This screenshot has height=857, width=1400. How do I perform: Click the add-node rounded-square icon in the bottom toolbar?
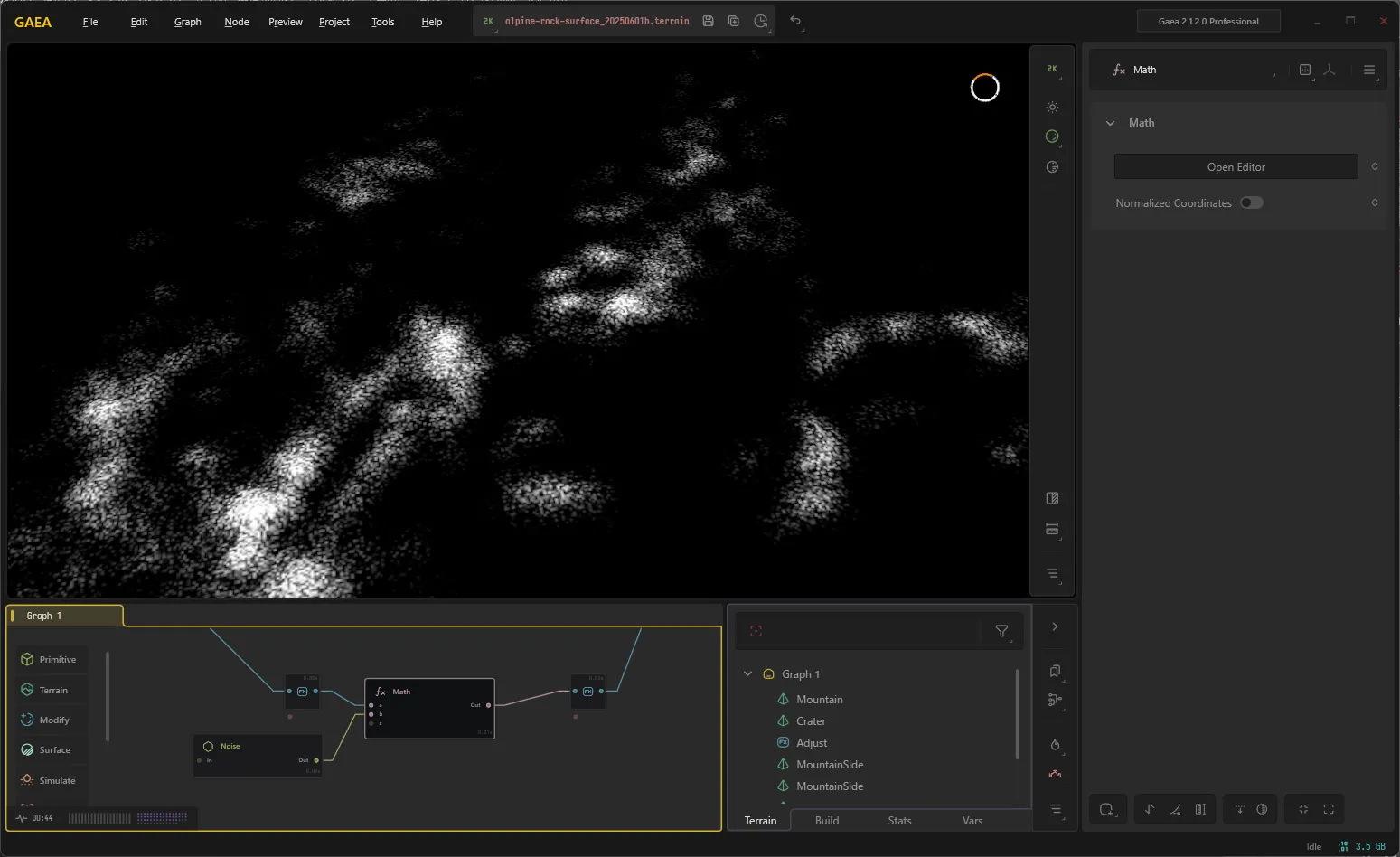point(1107,809)
